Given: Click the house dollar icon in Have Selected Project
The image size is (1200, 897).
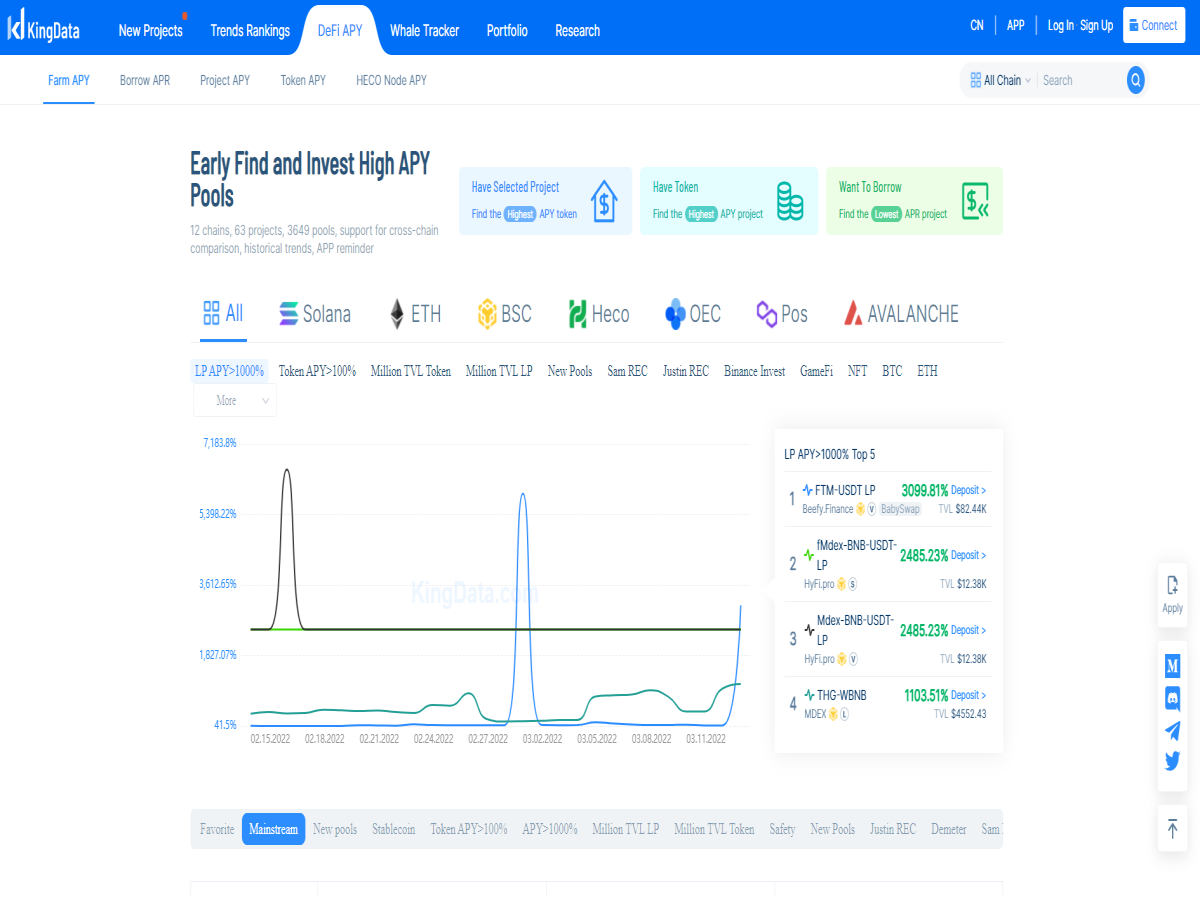Looking at the screenshot, I should [x=604, y=200].
